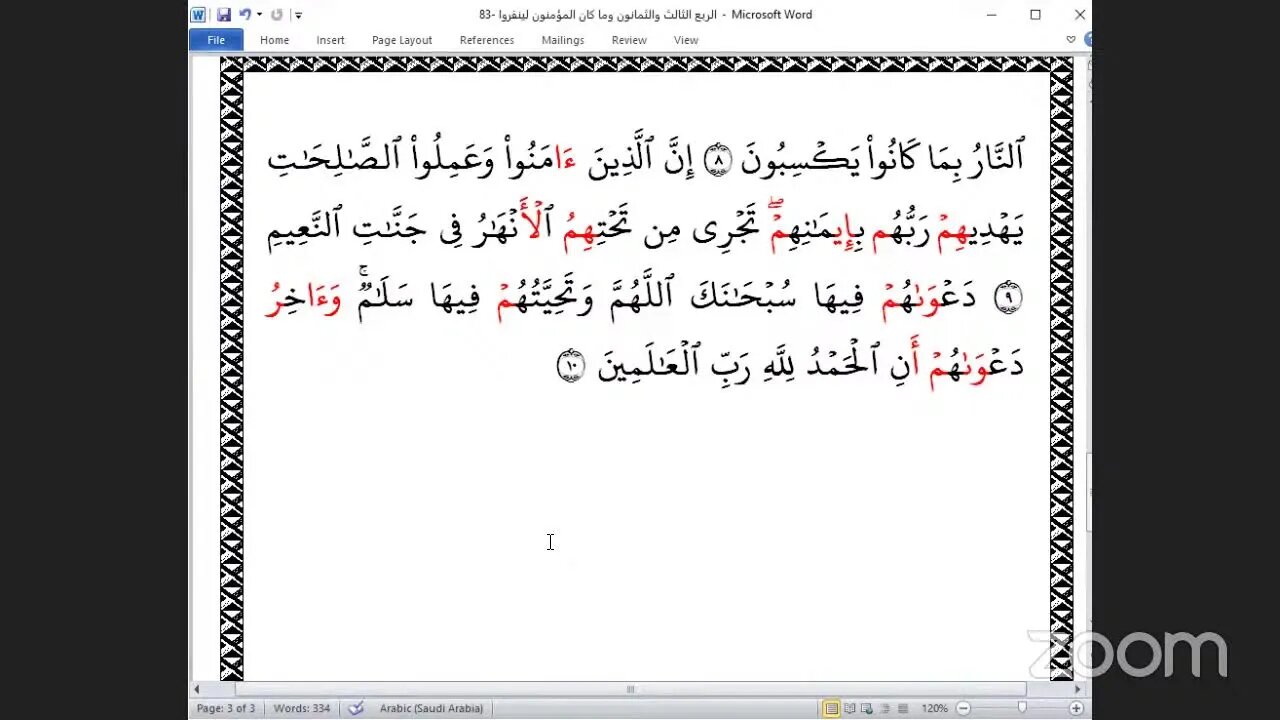The height and width of the screenshot is (720, 1280).
Task: Undo the last action
Action: (x=245, y=14)
